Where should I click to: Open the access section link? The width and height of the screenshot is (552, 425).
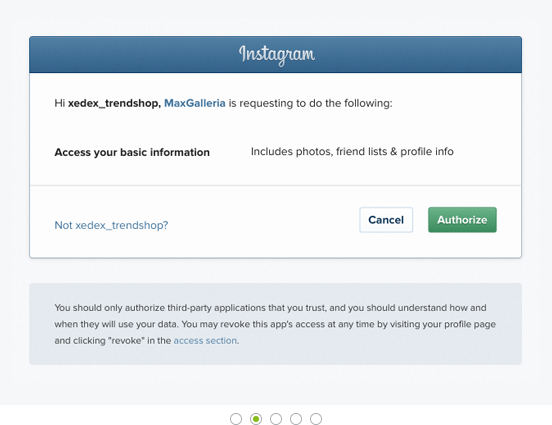click(205, 340)
